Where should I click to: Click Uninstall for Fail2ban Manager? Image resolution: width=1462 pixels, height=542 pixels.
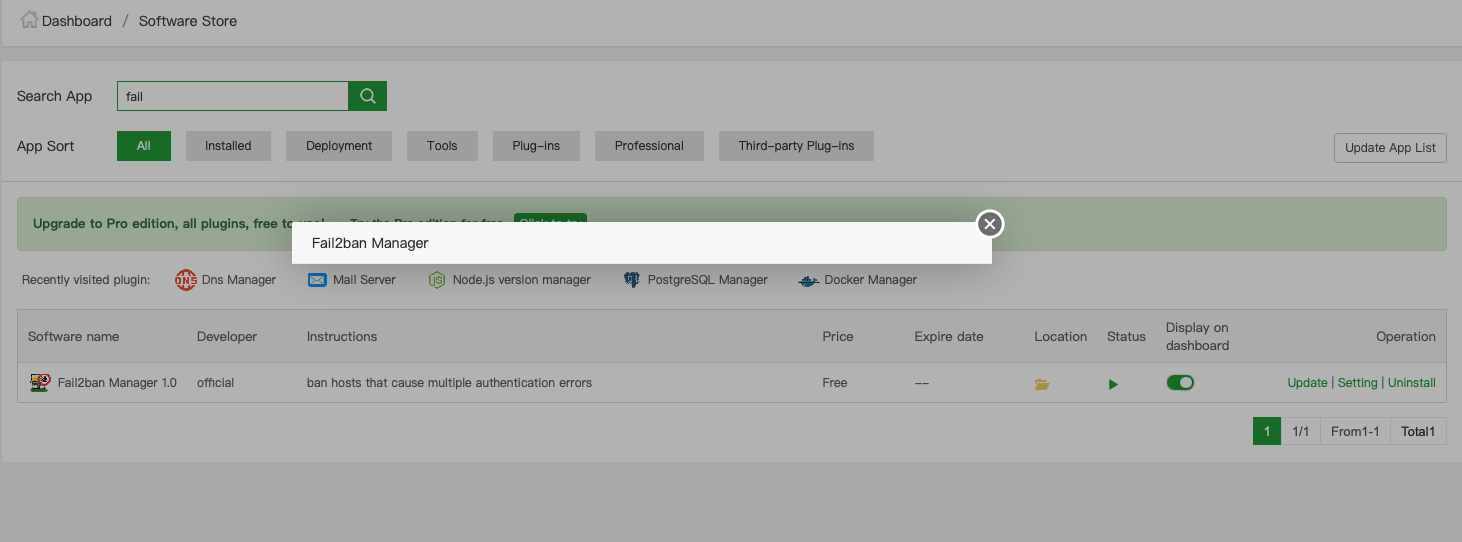[x=1412, y=383]
